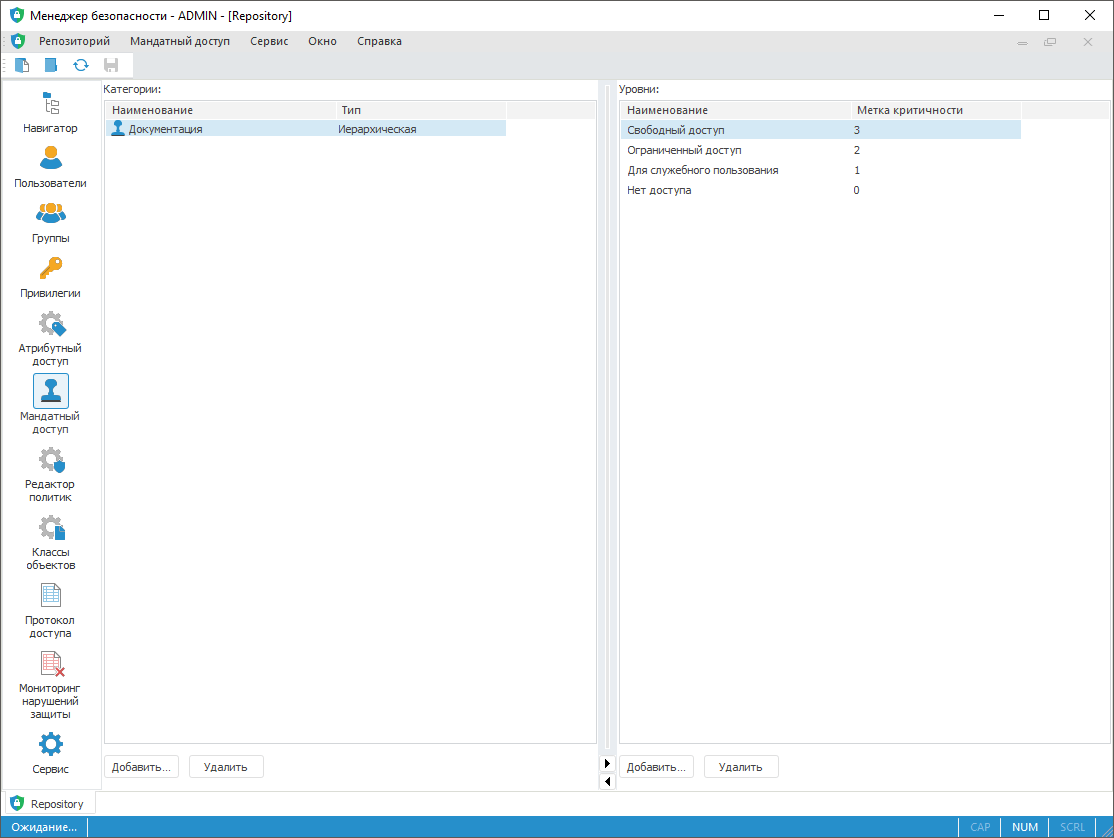Open the Мандатный доступ menu
The height and width of the screenshot is (838, 1114).
point(180,41)
